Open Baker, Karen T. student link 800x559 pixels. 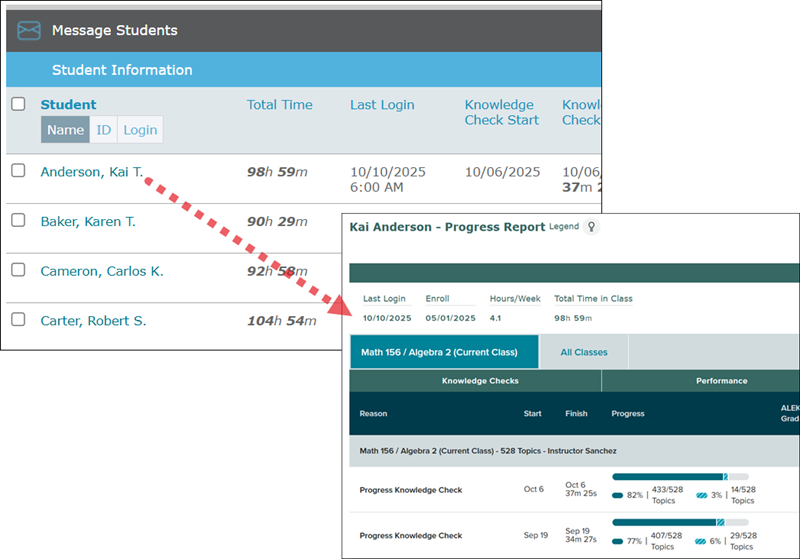click(88, 221)
